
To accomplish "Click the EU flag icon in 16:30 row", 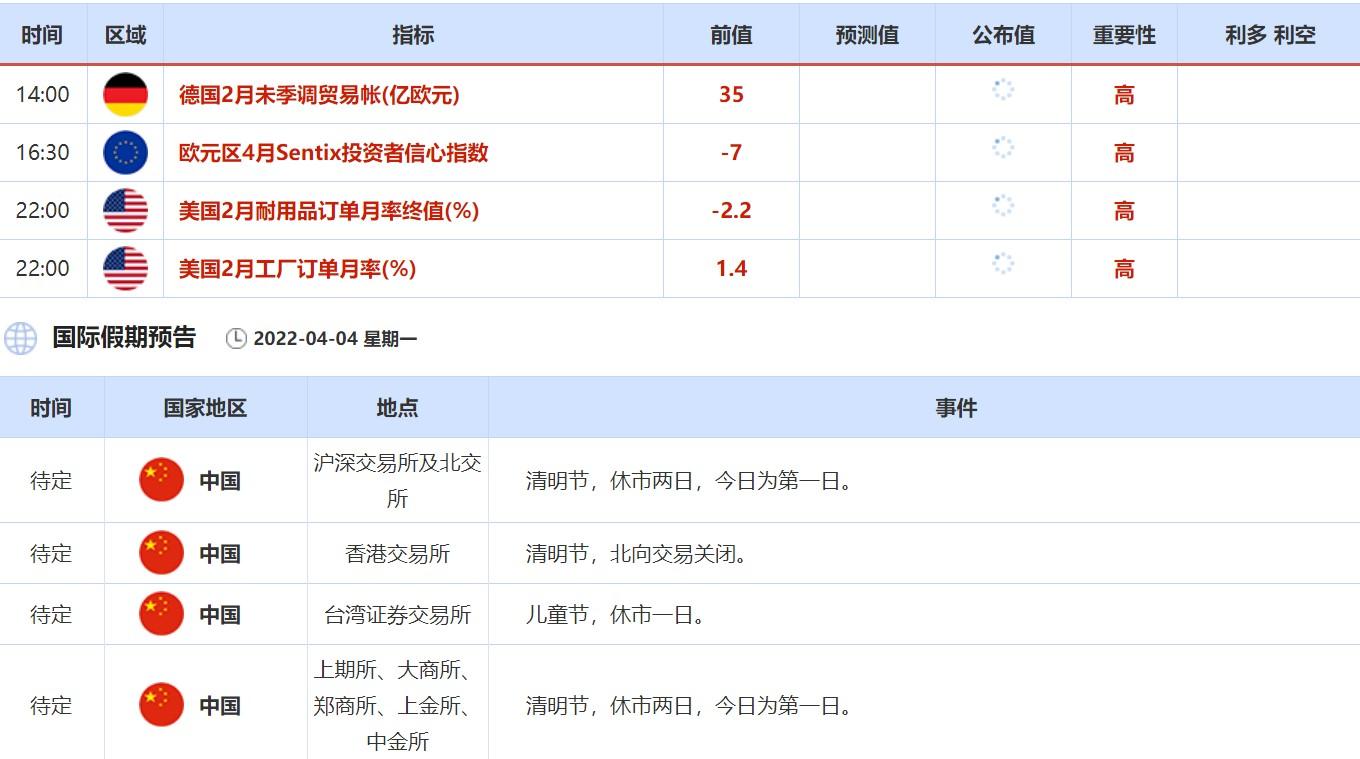I will click(125, 153).
